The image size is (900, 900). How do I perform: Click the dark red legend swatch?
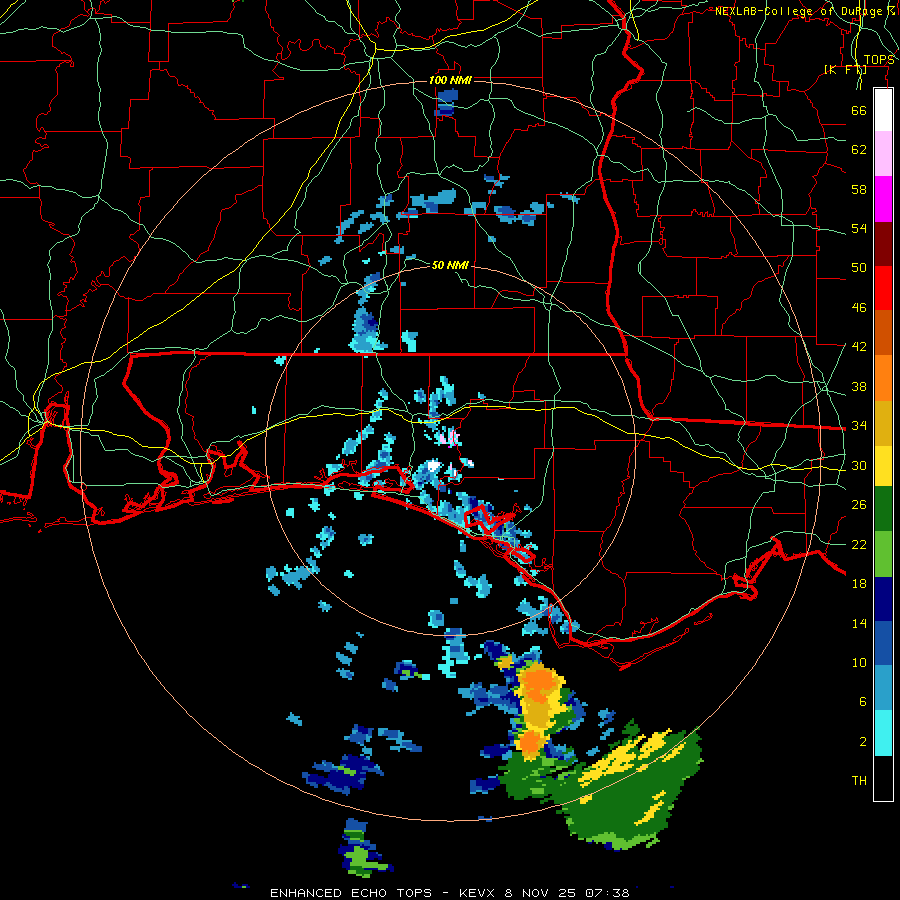[x=883, y=244]
